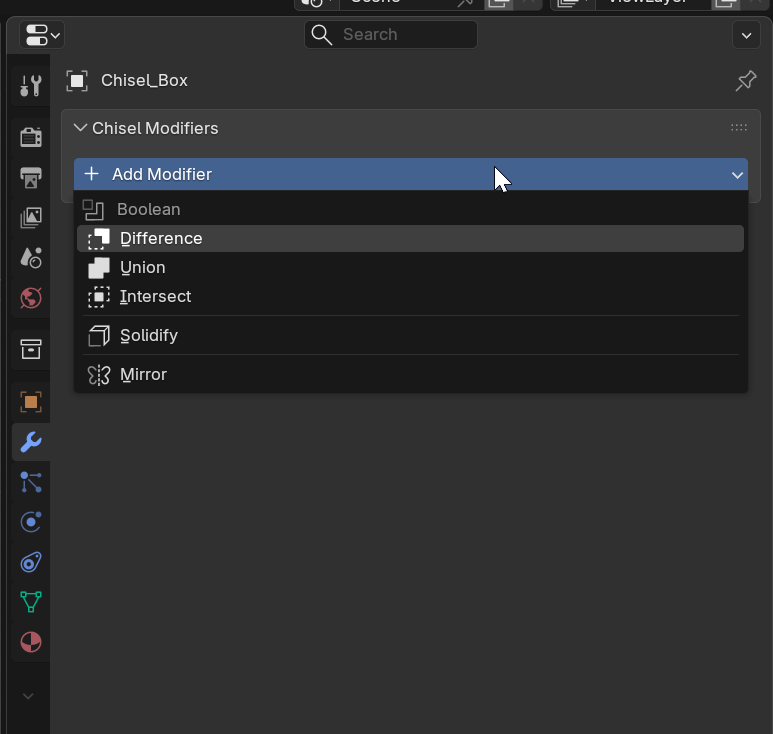Open the Particles properties tab
This screenshot has width=773, height=734.
[x=31, y=482]
